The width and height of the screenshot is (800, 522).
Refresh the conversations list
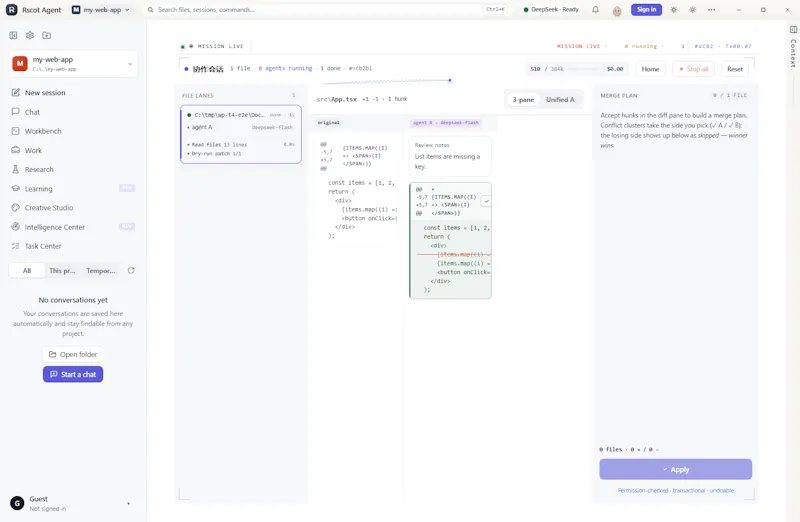(131, 270)
